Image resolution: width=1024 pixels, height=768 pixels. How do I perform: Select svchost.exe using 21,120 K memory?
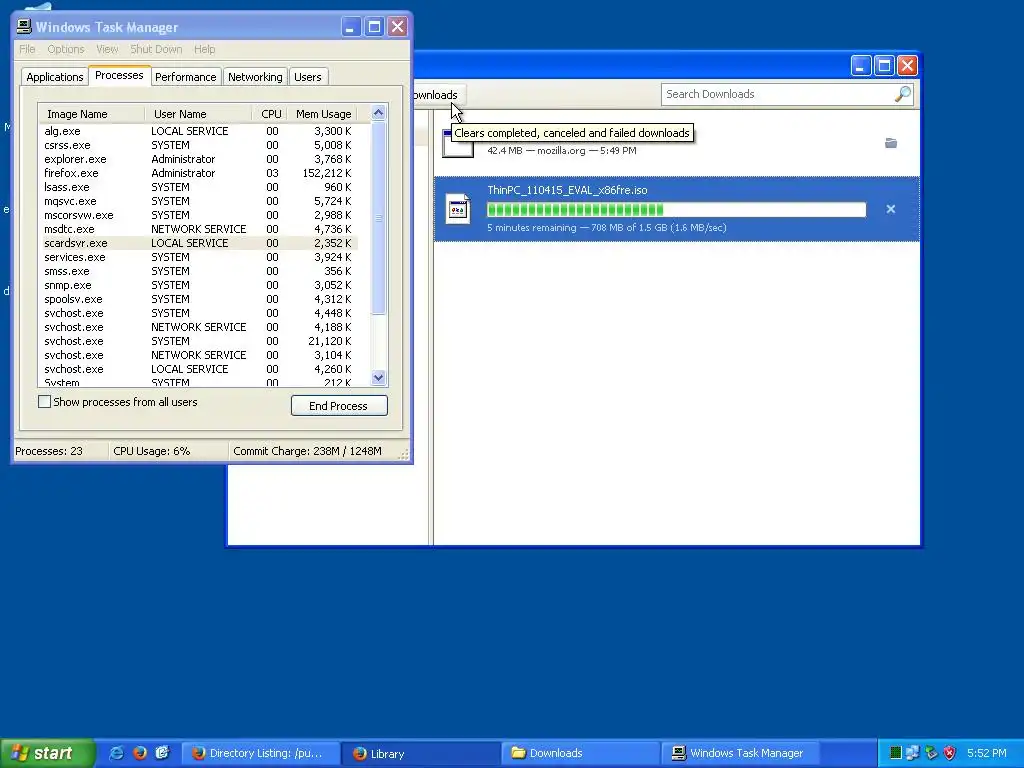pyautogui.click(x=199, y=341)
